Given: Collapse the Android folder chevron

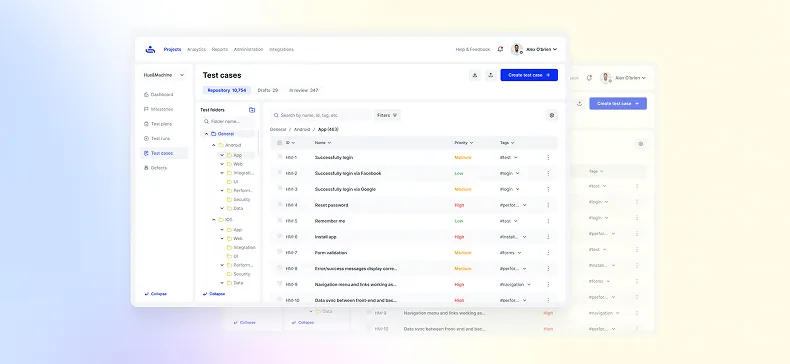Looking at the screenshot, I should [214, 145].
